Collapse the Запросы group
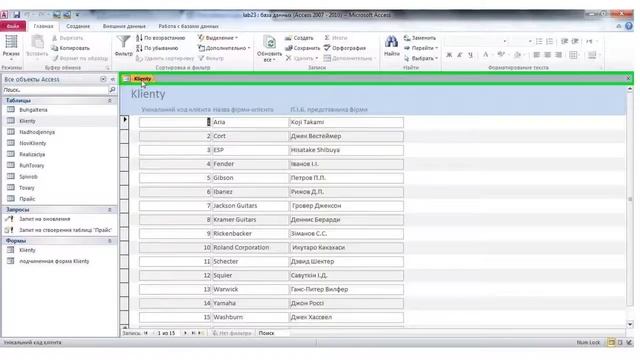This screenshot has height=360, width=640. pyautogui.click(x=109, y=209)
